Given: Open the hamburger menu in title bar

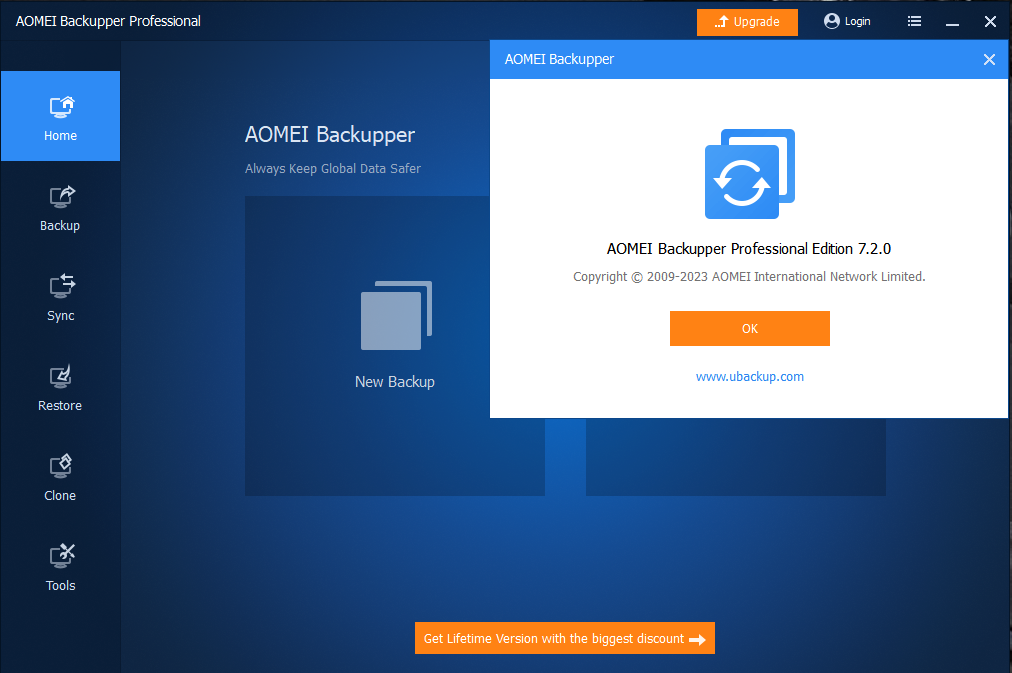Looking at the screenshot, I should [914, 21].
